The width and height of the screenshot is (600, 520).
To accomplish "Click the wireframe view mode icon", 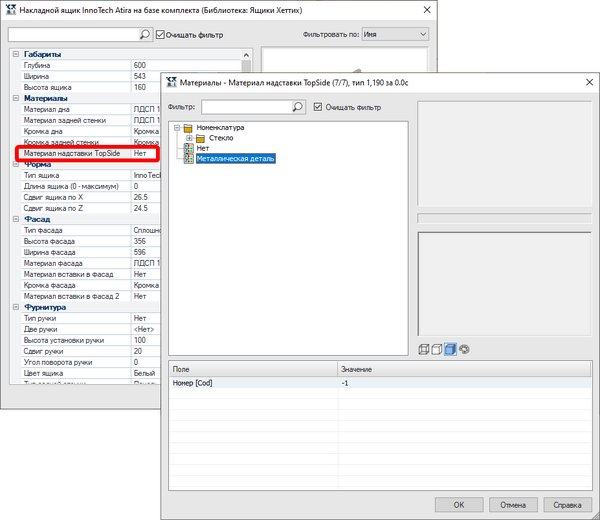I will pos(424,349).
